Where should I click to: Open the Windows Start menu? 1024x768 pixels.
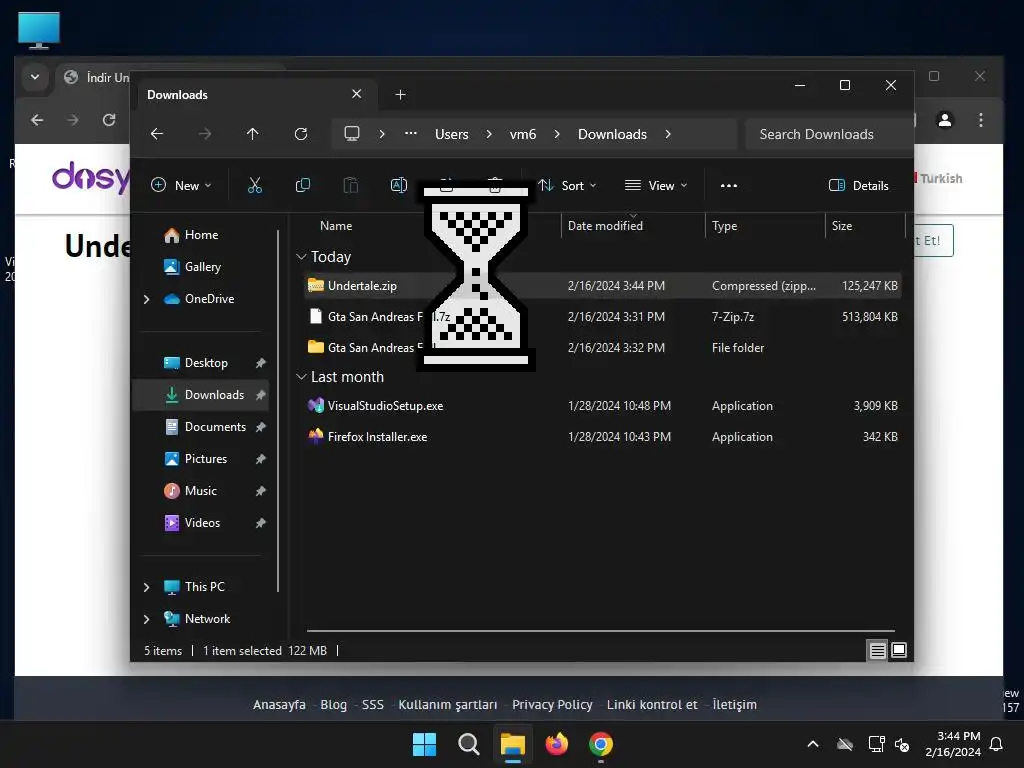[x=424, y=744]
